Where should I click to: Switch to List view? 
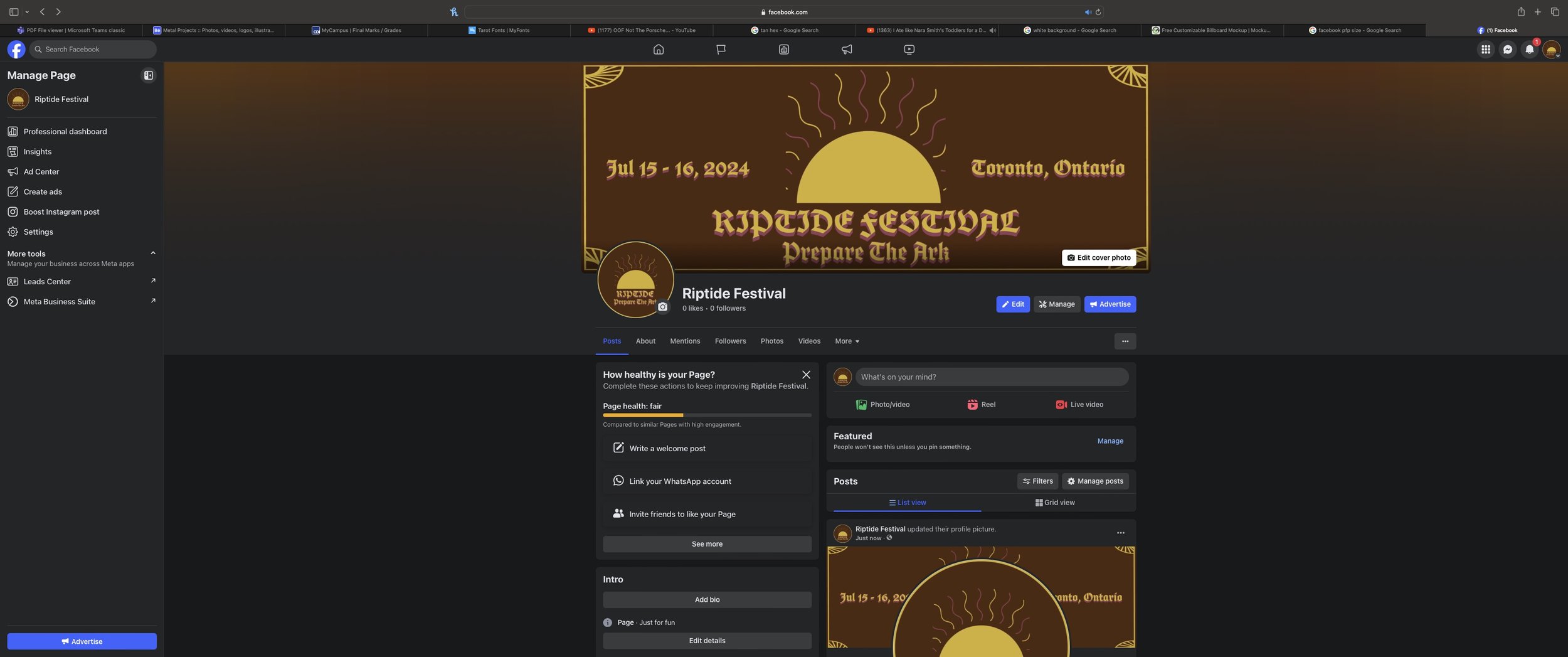click(907, 503)
